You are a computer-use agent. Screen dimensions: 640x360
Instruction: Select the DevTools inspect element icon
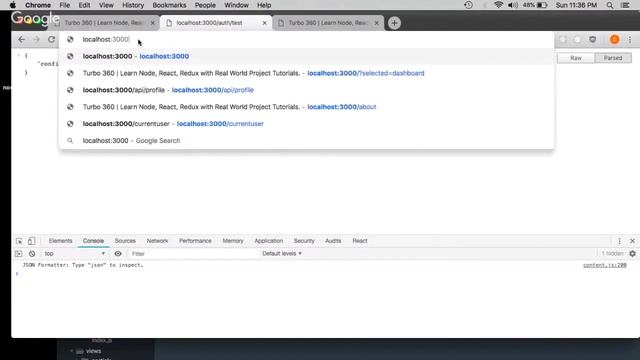point(19,241)
